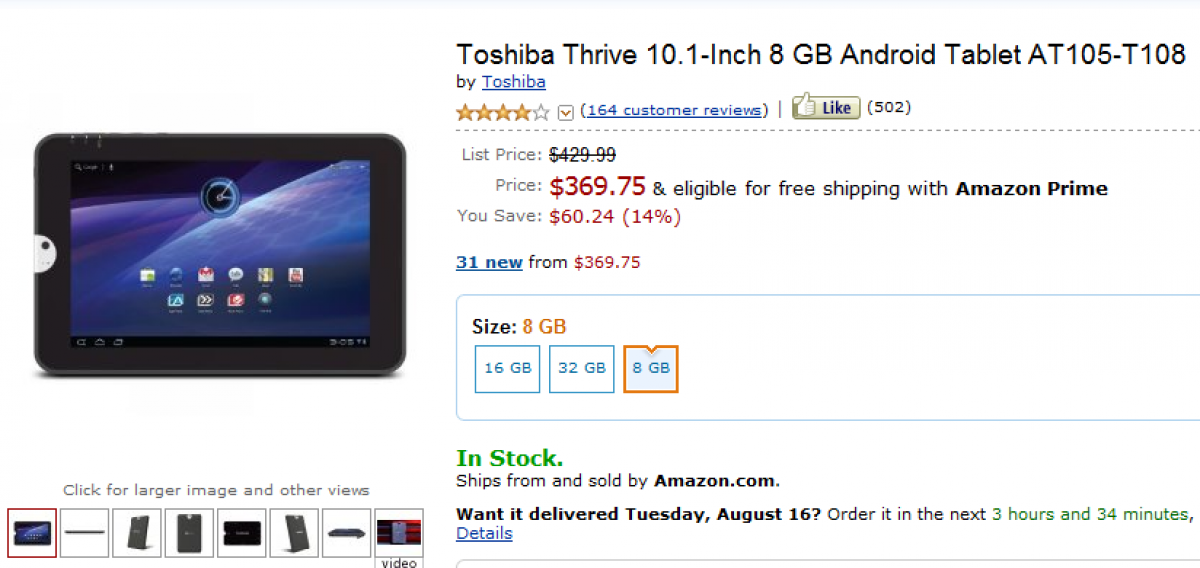Select the 16 GB size option

(507, 368)
